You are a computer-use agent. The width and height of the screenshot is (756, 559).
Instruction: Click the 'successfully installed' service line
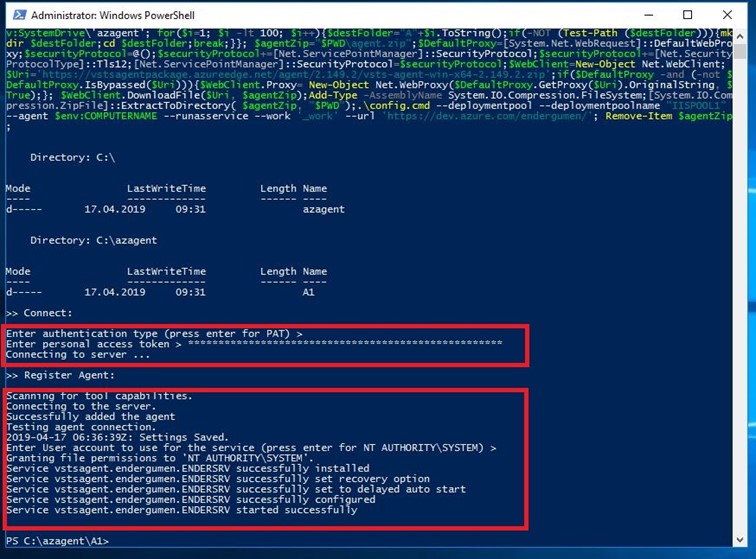tap(188, 468)
